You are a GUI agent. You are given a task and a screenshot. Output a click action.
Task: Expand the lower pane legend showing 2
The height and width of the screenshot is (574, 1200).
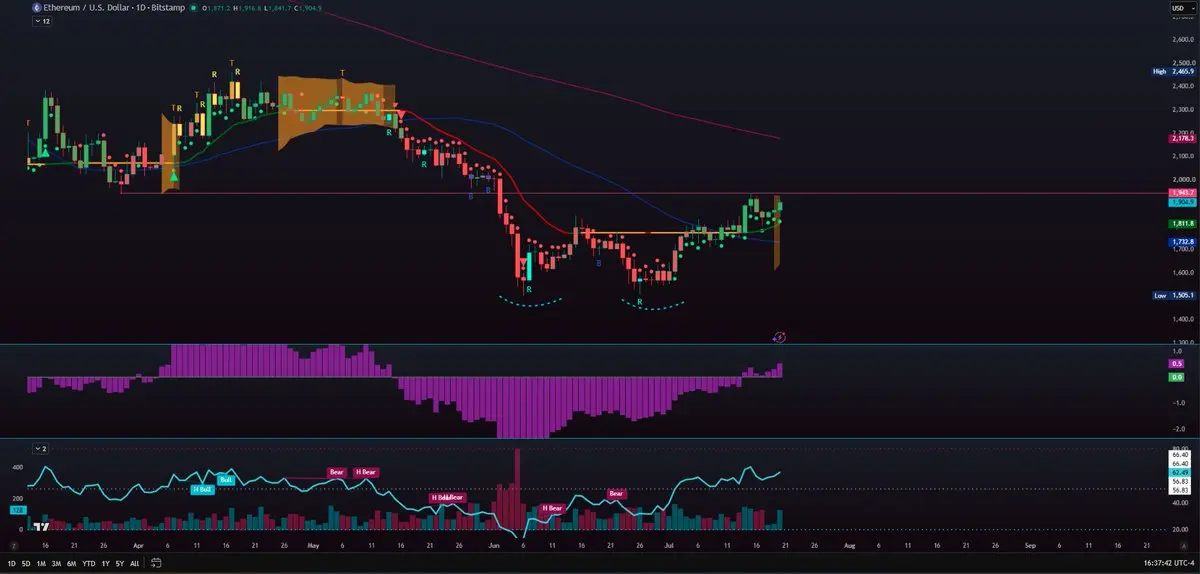(x=41, y=448)
